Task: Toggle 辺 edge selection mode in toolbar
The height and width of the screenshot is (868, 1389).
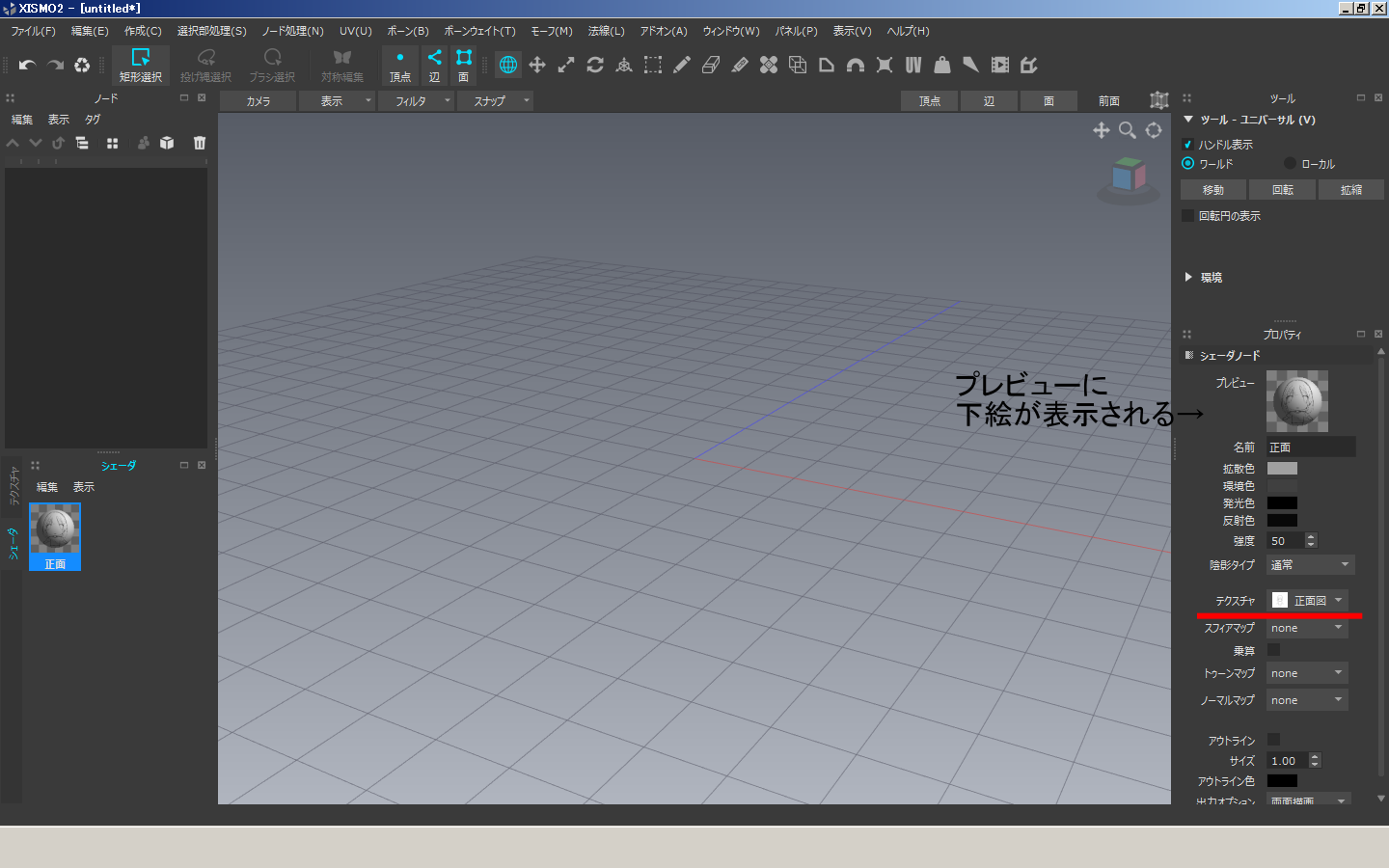Action: tap(434, 65)
